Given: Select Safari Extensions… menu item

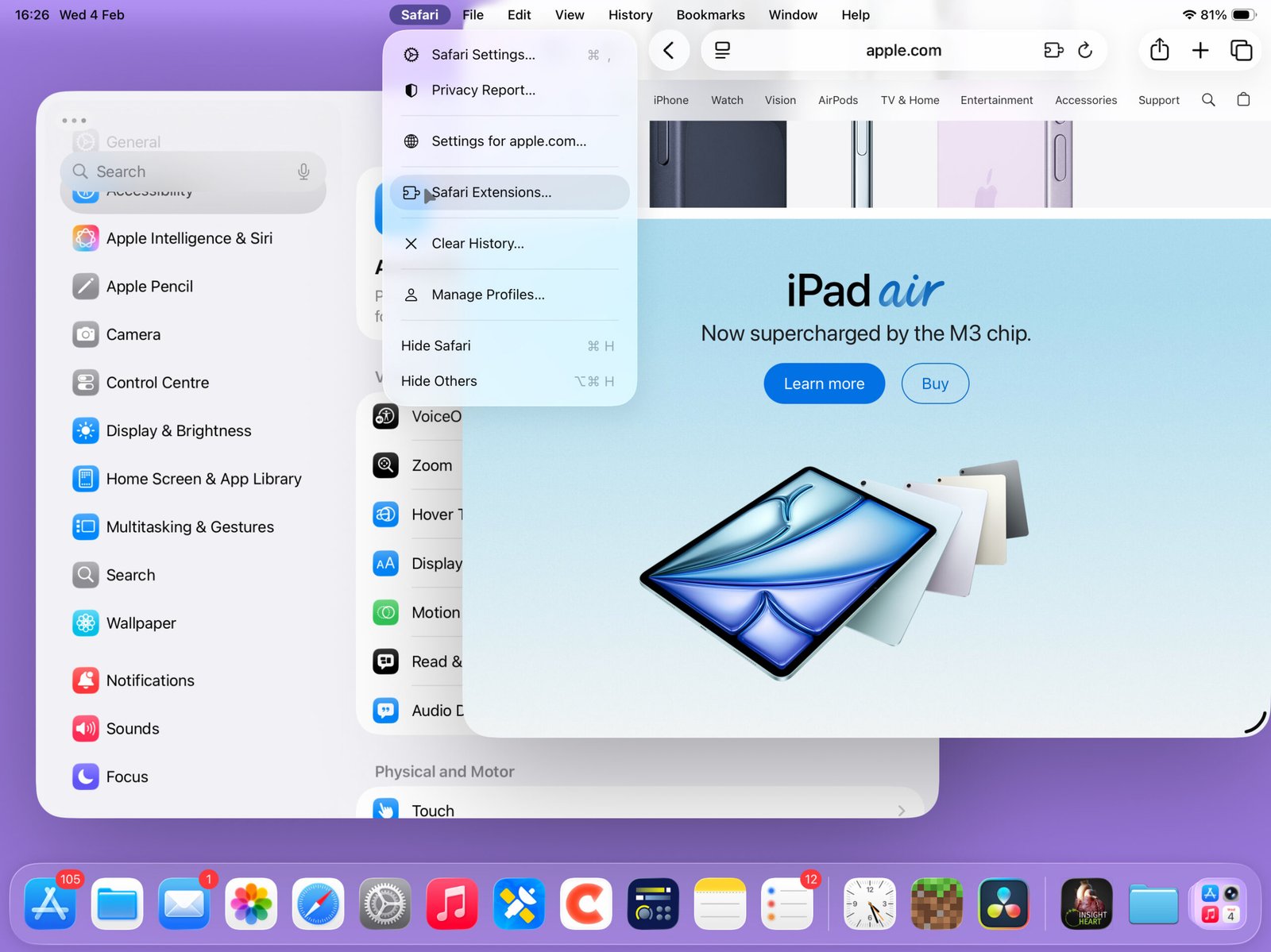Looking at the screenshot, I should (509, 192).
